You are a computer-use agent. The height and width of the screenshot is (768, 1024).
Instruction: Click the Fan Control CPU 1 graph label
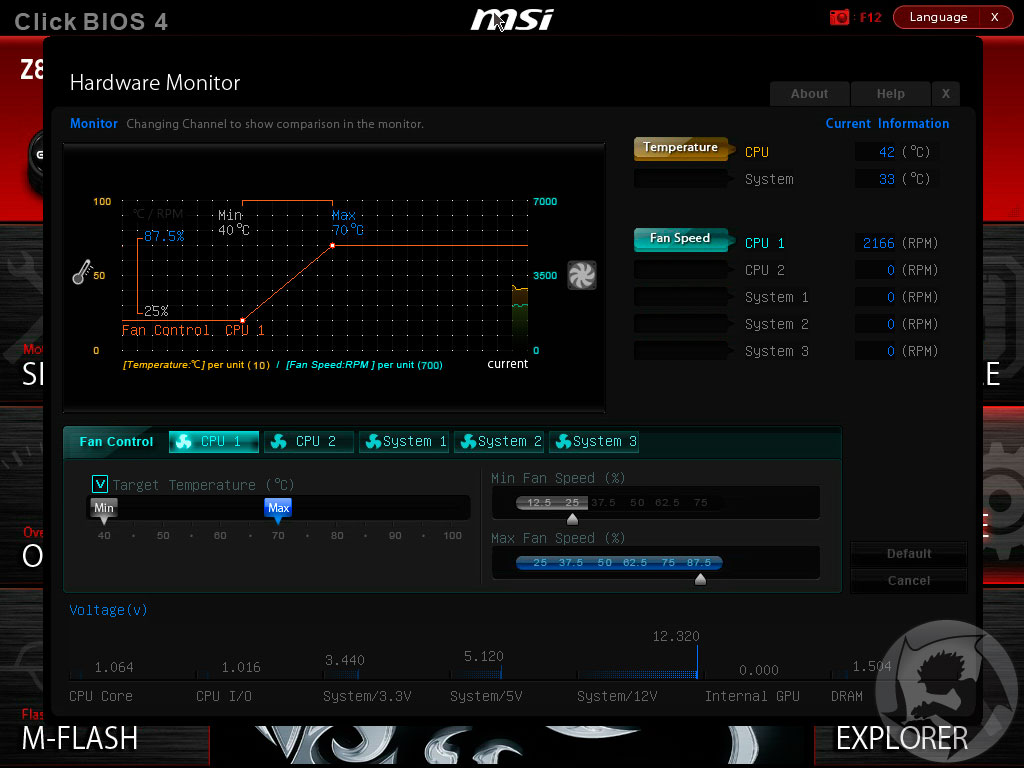pyautogui.click(x=193, y=330)
